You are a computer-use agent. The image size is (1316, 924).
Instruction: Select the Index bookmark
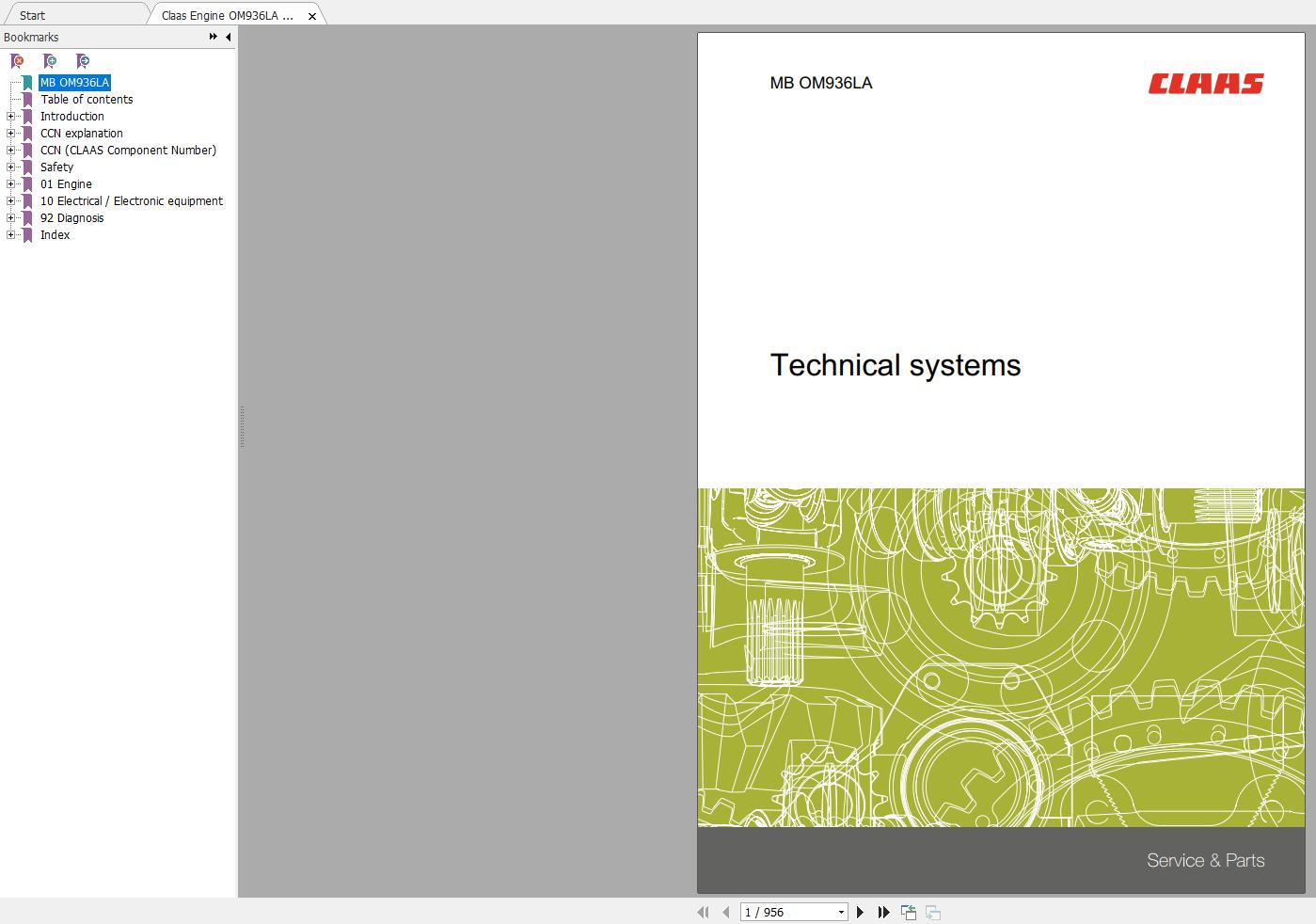pos(55,234)
